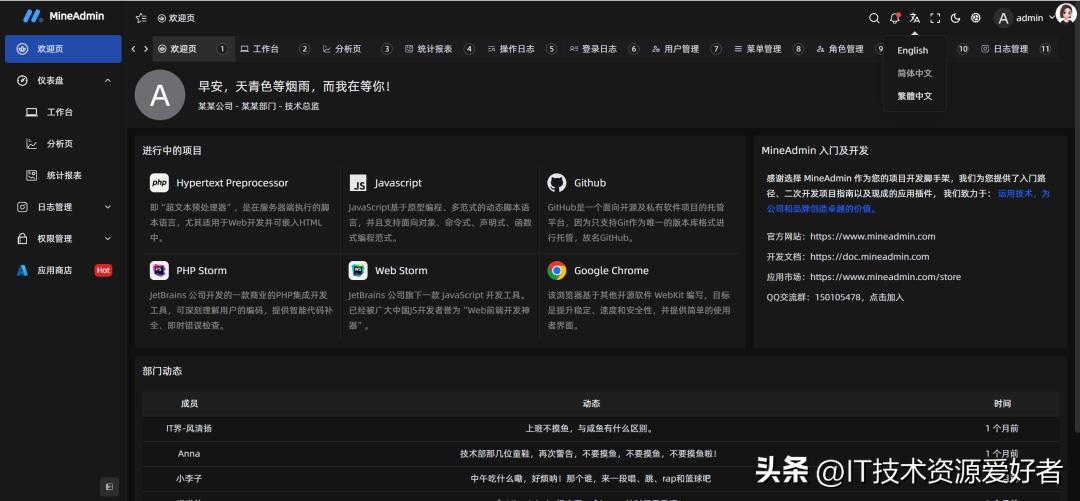Click the 动态 column header

point(591,404)
